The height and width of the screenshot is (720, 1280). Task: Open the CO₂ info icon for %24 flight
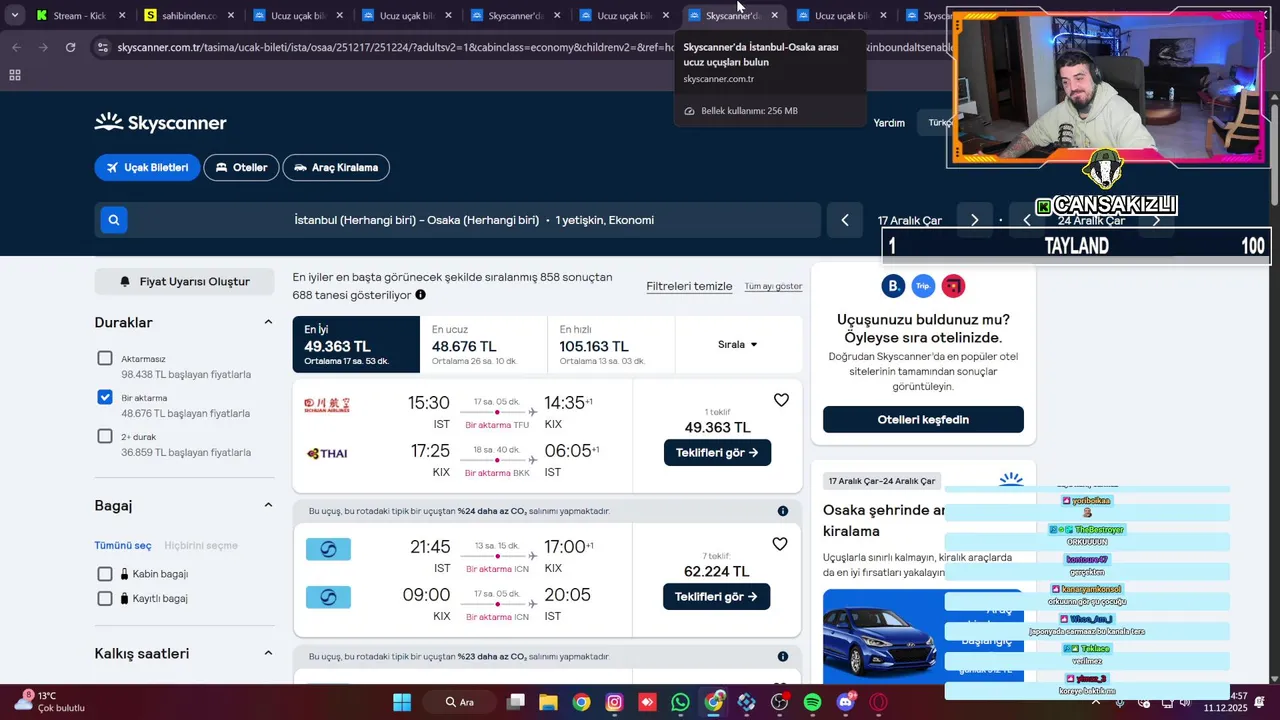pyautogui.click(x=783, y=511)
